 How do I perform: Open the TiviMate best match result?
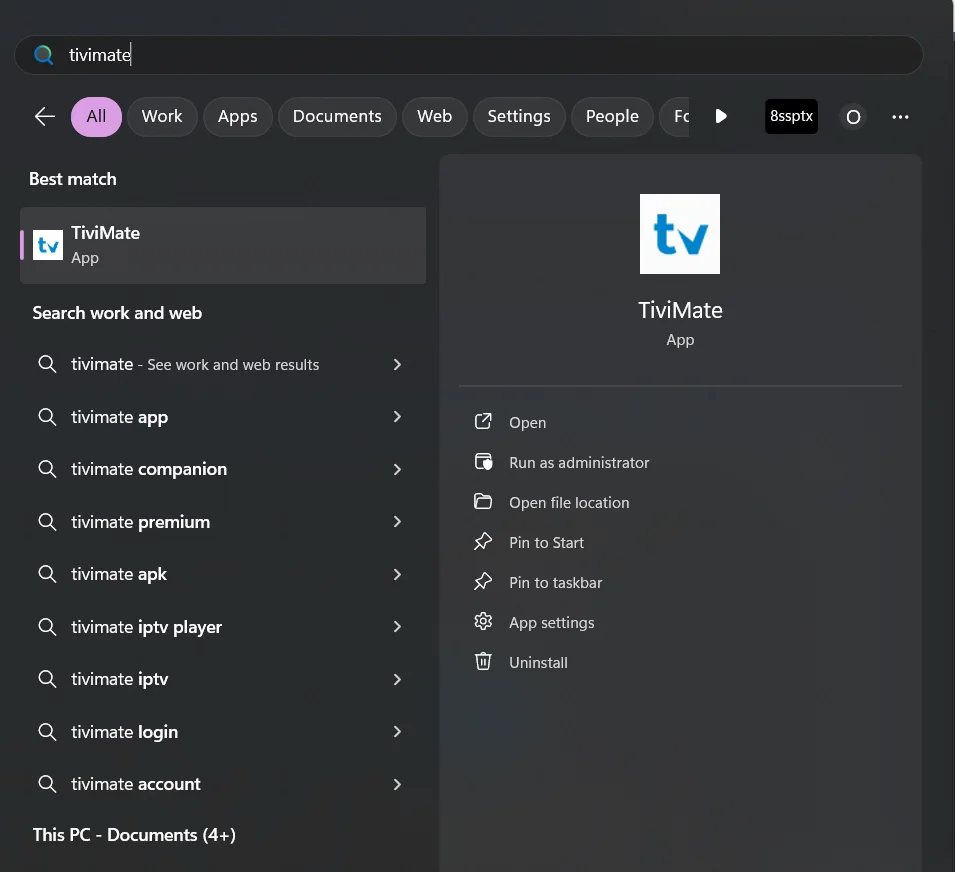click(223, 245)
